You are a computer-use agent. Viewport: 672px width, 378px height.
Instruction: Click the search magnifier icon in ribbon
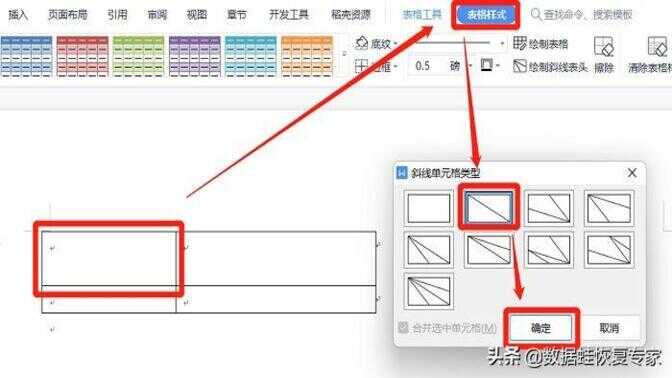536,15
